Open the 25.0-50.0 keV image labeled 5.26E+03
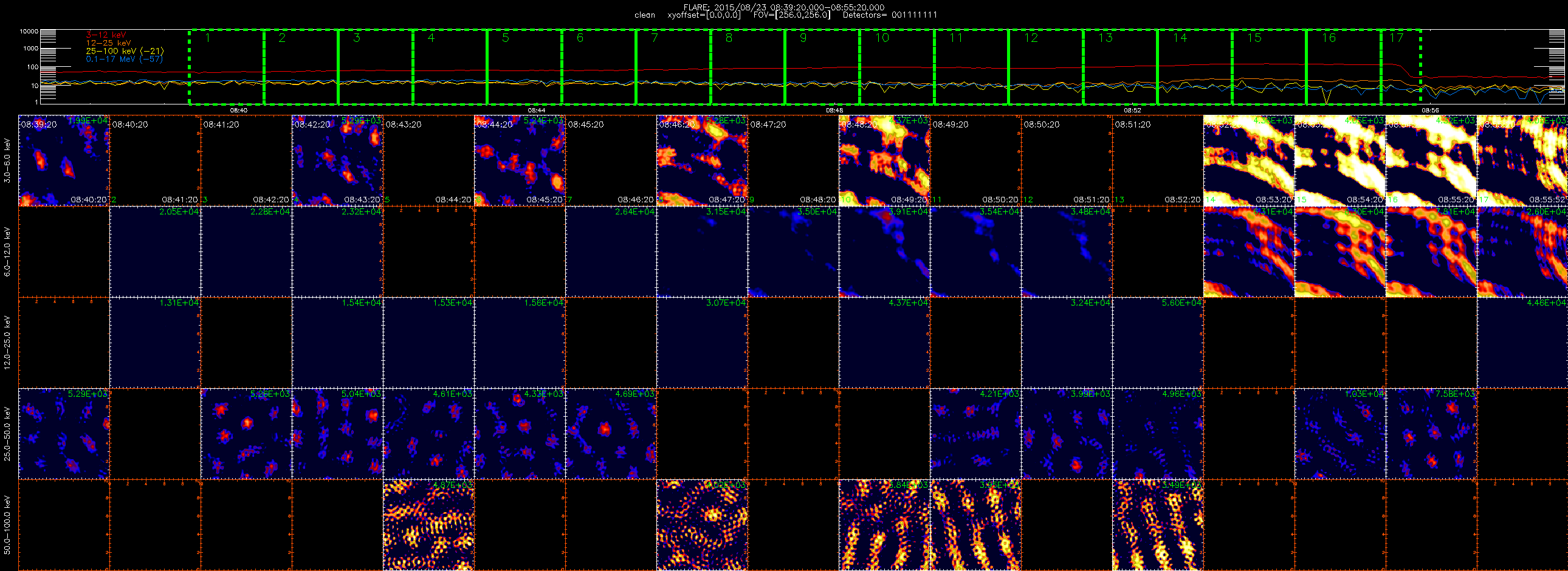 point(247,434)
